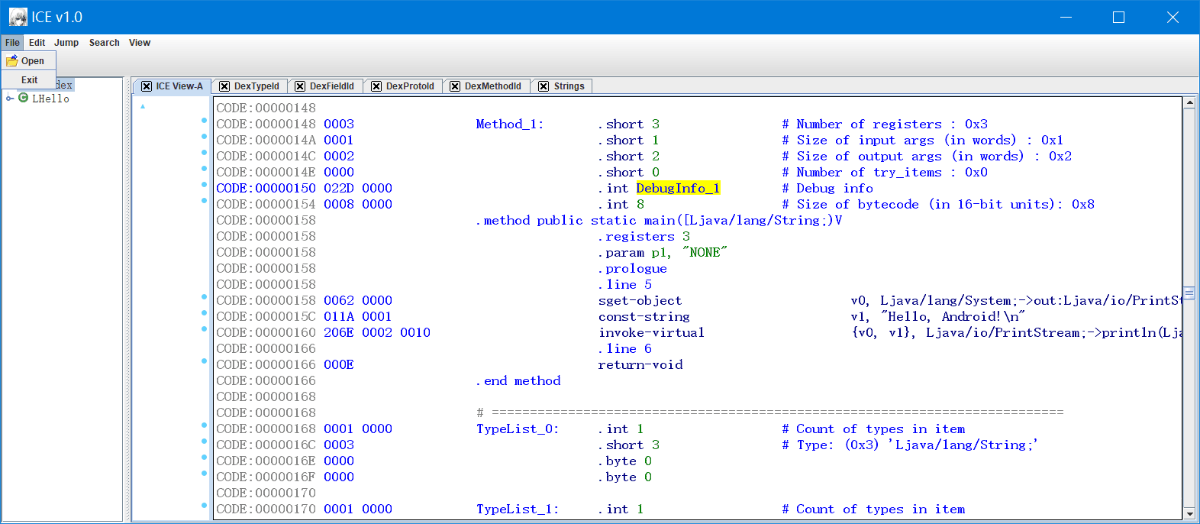Switch to the Strings tab
The height and width of the screenshot is (524, 1200).
563,86
